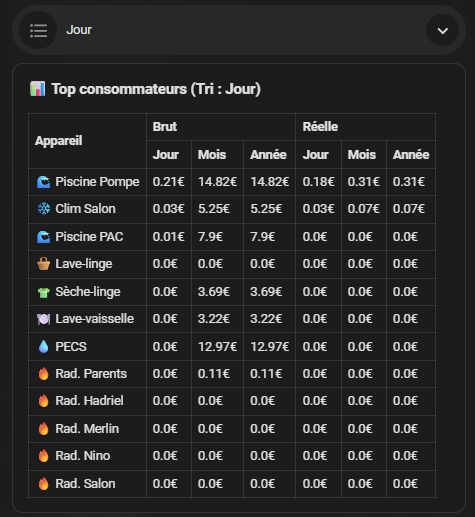Click the Lave-vaisselle plate icon

click(x=44, y=319)
